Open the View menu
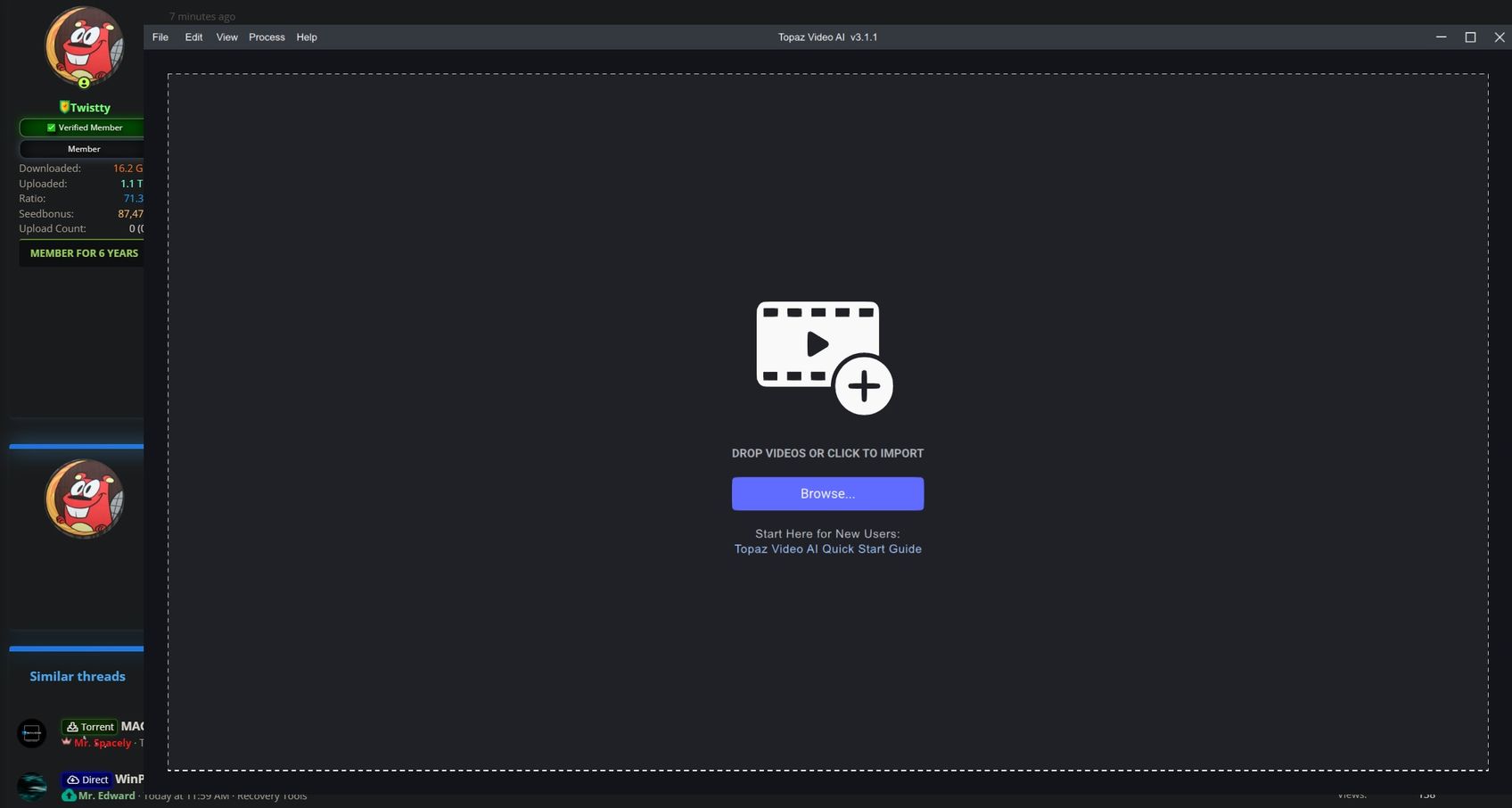Image resolution: width=1512 pixels, height=808 pixels. (x=227, y=37)
